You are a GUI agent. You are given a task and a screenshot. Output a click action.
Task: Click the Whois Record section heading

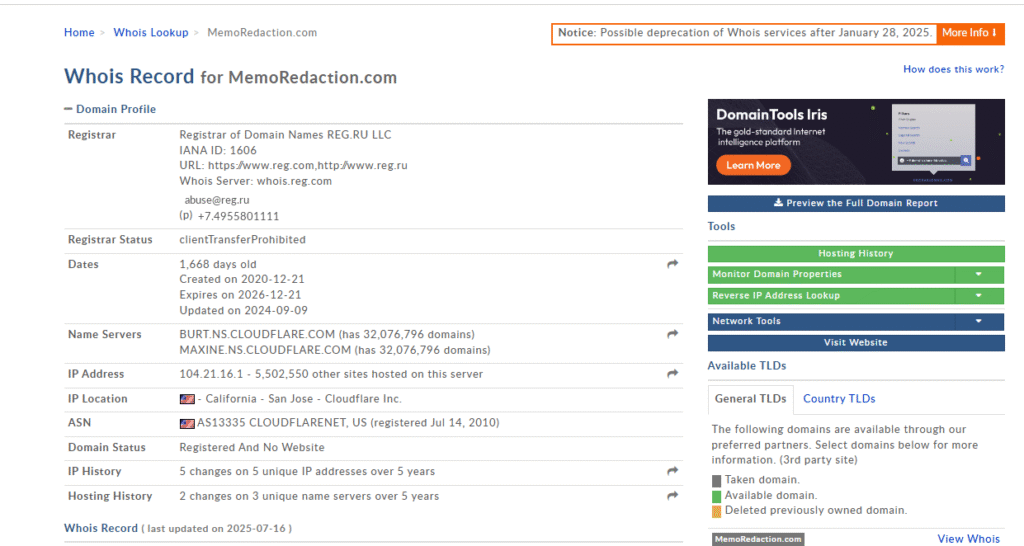[101, 528]
